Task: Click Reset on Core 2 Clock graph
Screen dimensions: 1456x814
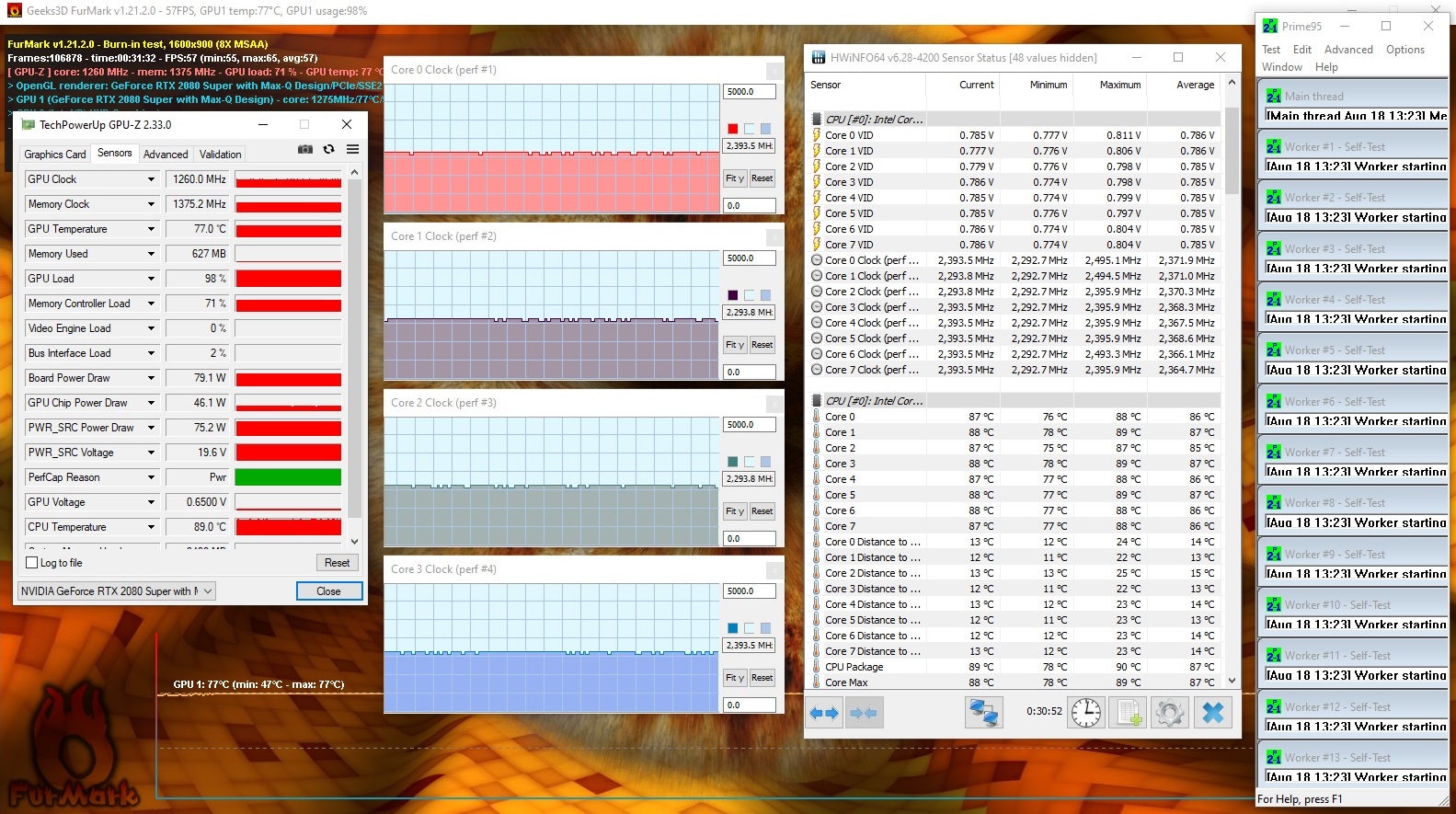Action: 762,511
